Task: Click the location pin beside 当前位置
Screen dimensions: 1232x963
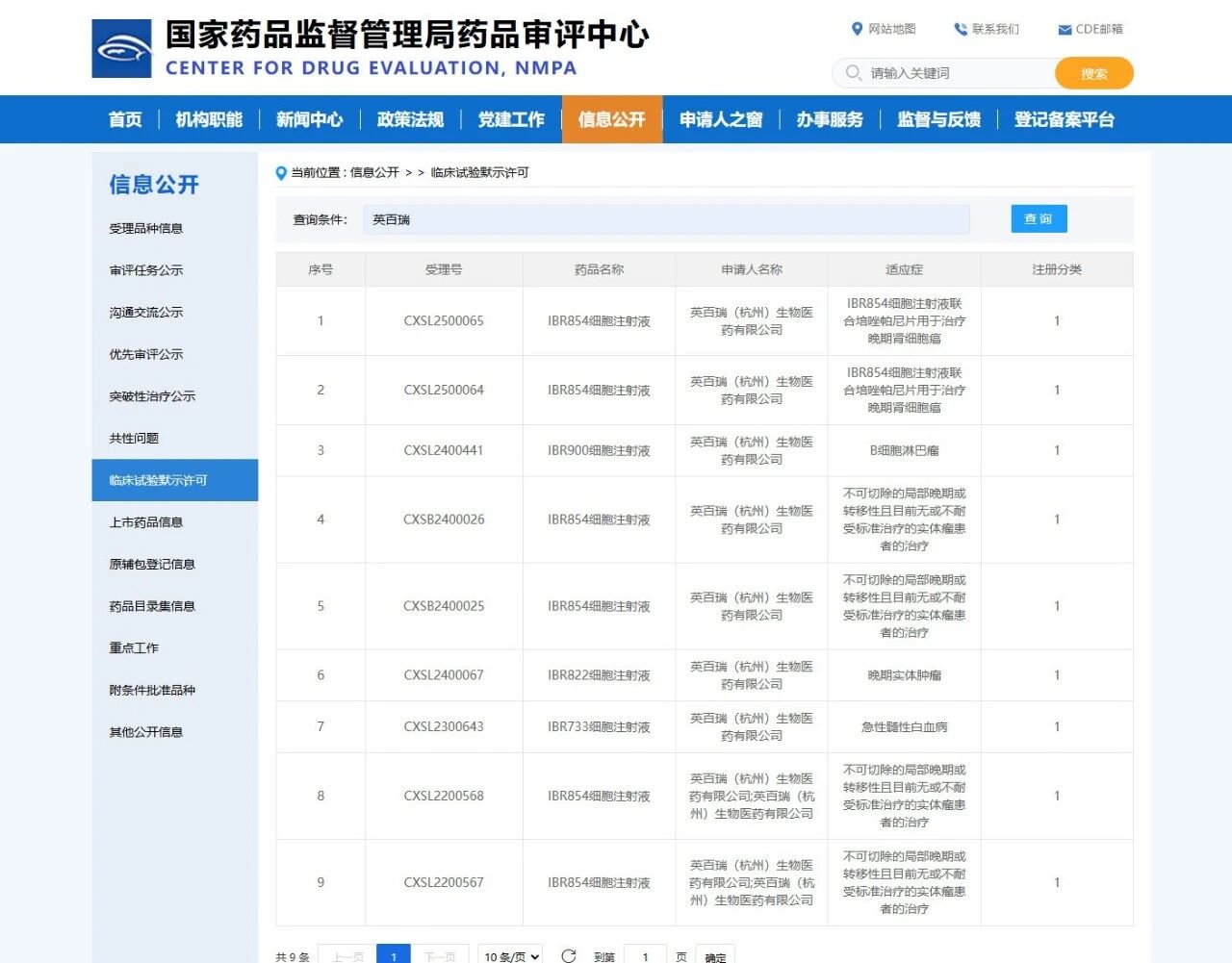Action: click(x=281, y=173)
